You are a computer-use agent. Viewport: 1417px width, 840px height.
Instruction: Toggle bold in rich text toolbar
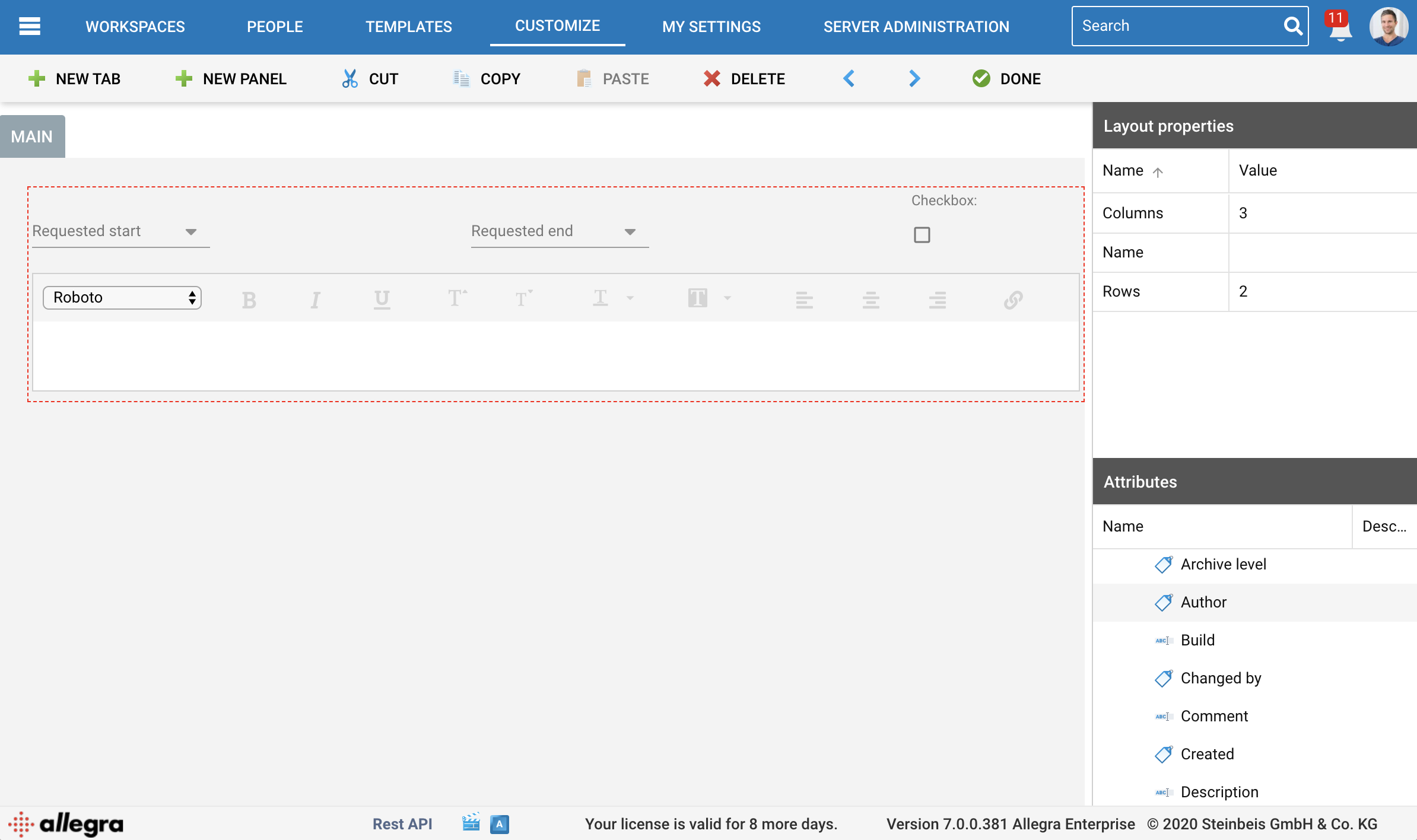pyautogui.click(x=249, y=300)
